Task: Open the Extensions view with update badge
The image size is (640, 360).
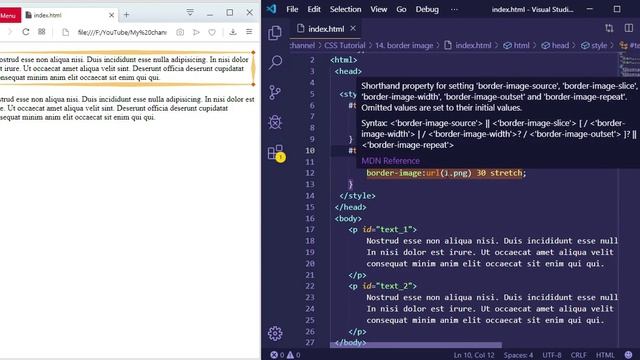Action: (276, 153)
